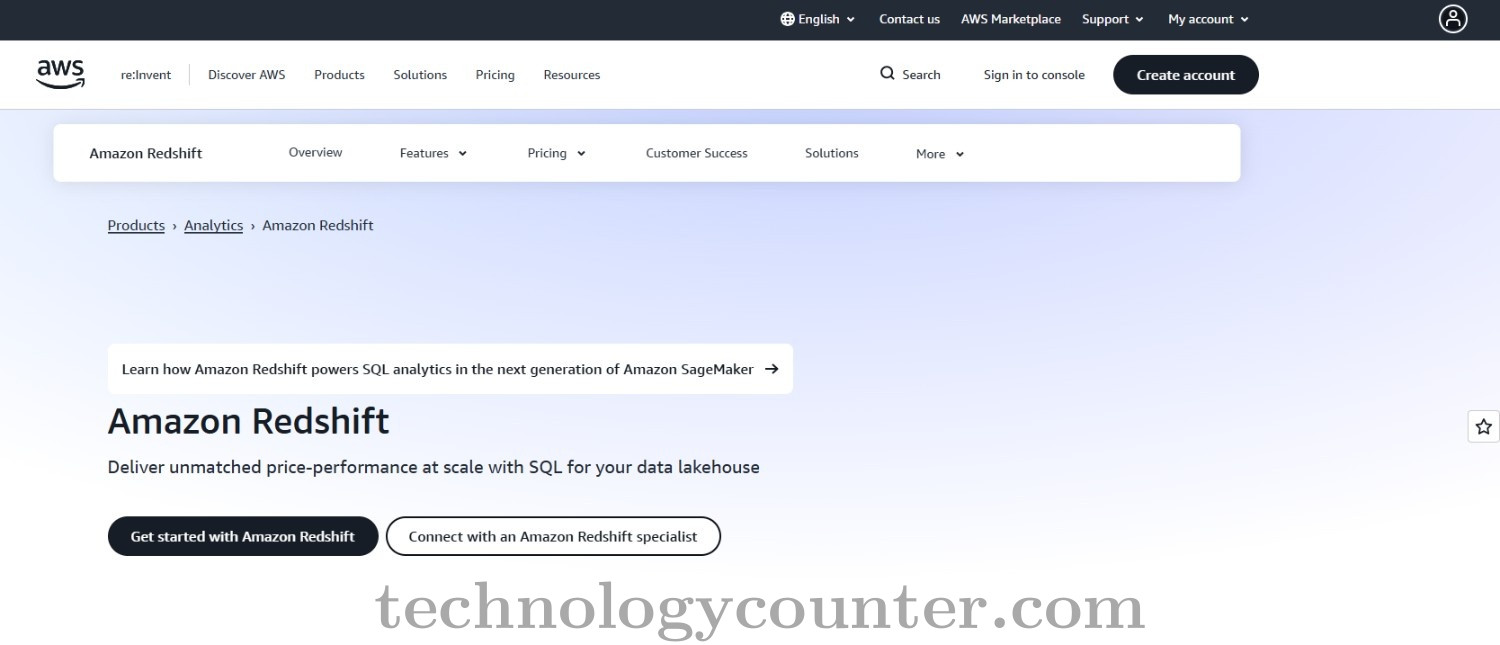Click Create account
Screen dimensions: 1500x645
click(1185, 74)
